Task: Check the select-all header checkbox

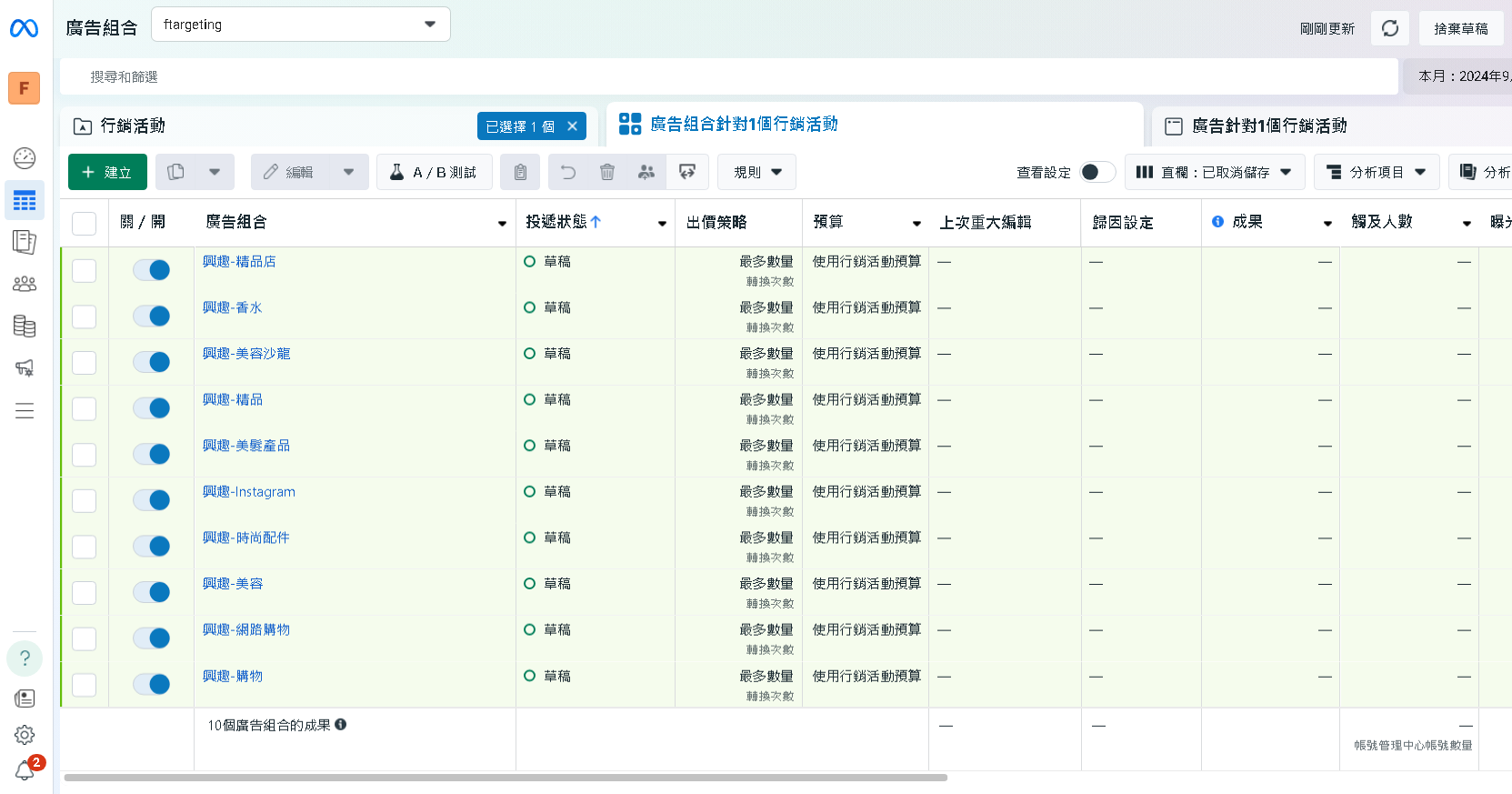Action: click(x=84, y=224)
